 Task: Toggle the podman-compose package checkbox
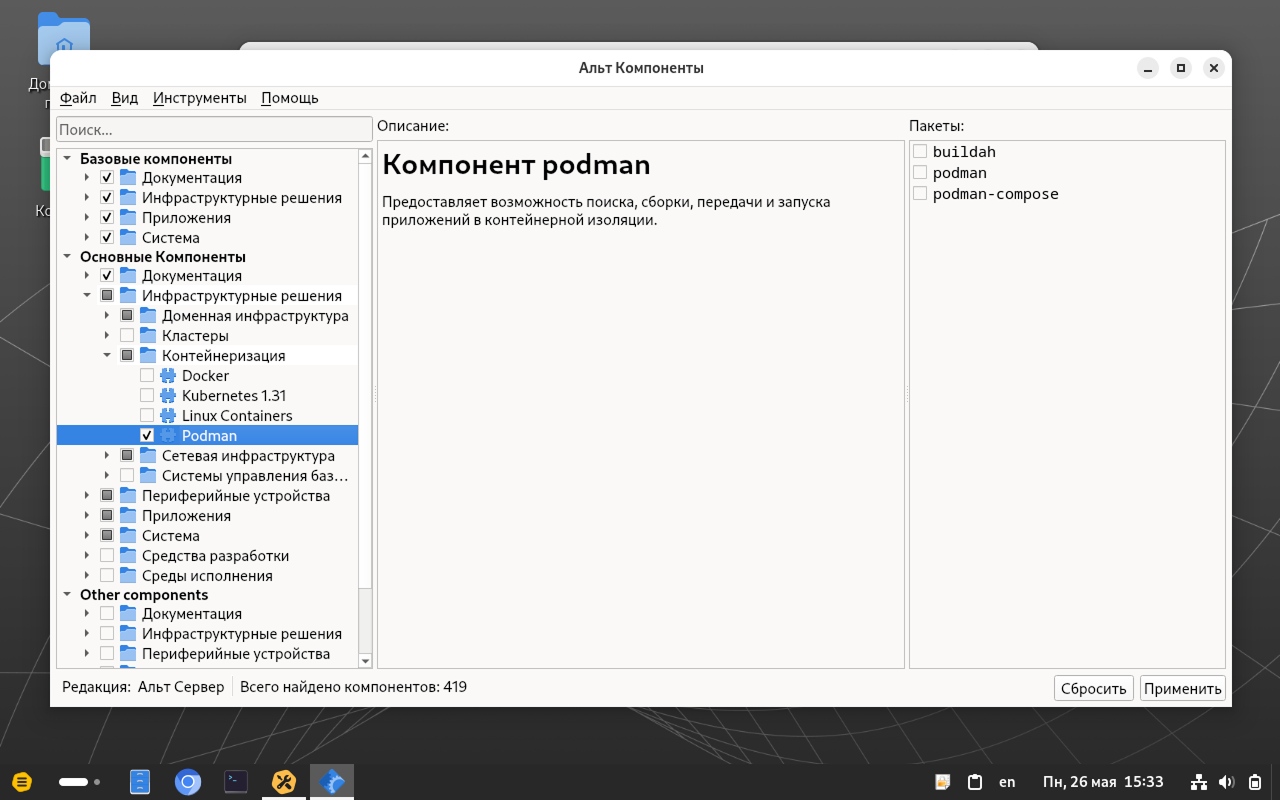920,193
